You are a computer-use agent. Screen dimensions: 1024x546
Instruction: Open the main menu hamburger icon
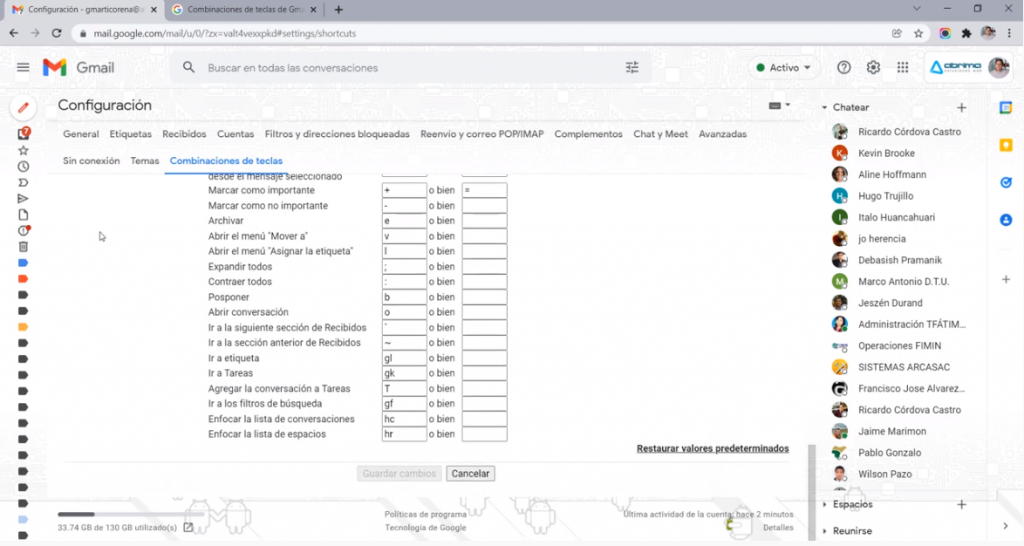(x=23, y=68)
